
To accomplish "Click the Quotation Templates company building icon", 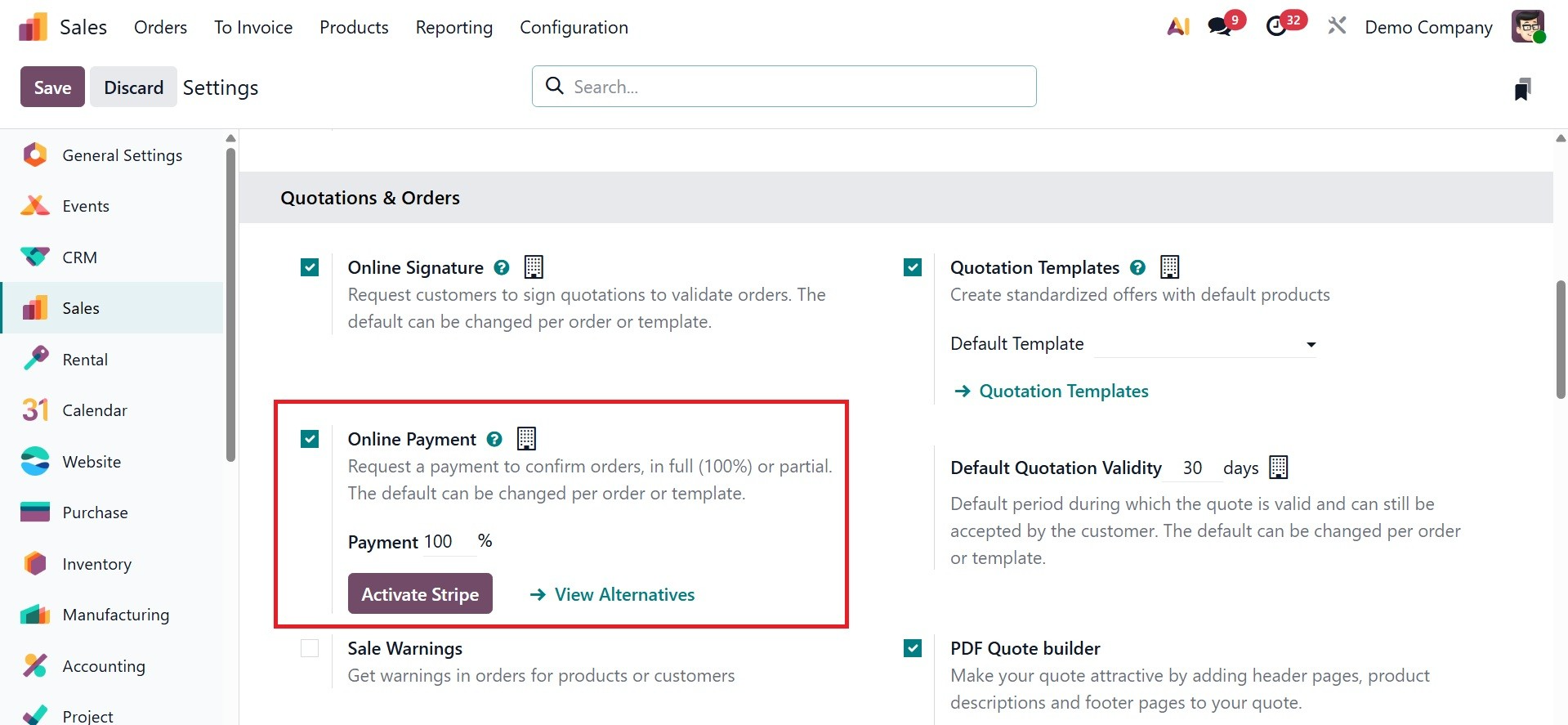I will [1169, 267].
